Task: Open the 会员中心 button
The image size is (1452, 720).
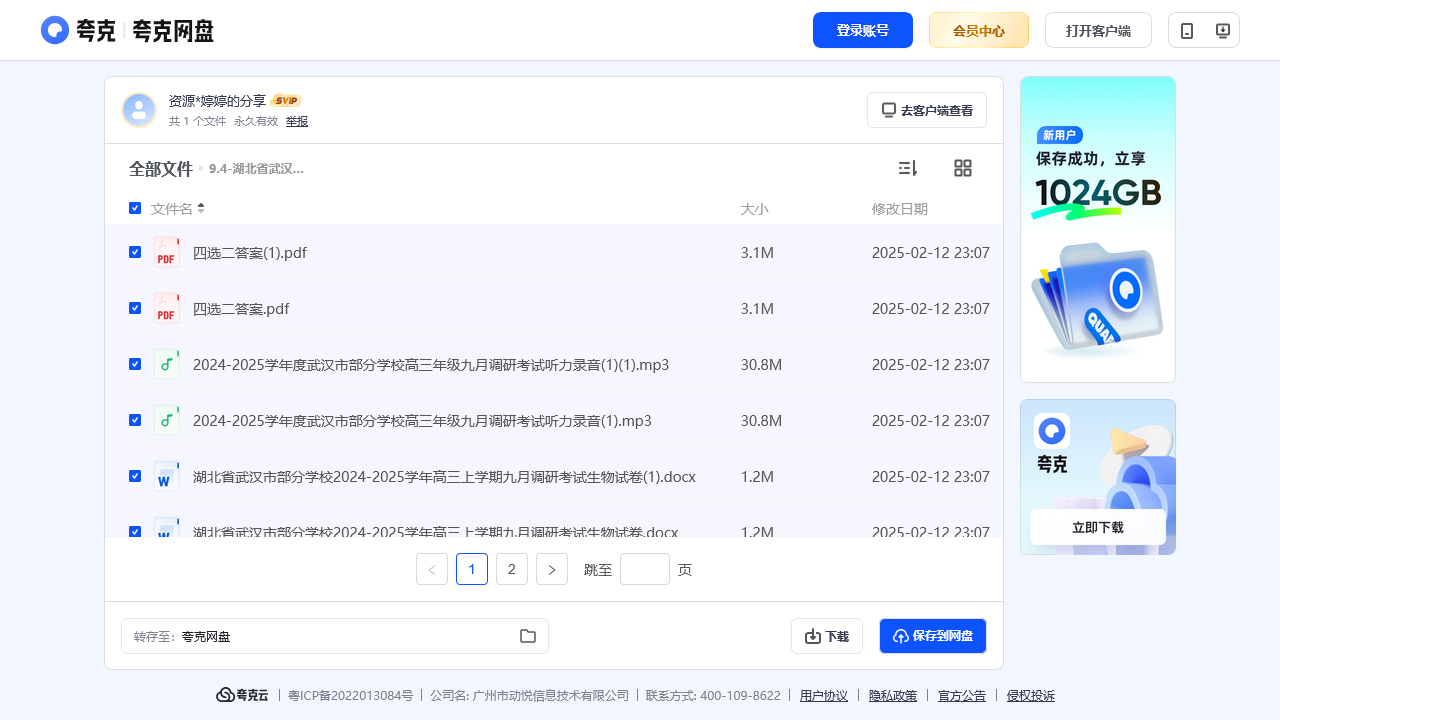Action: point(979,30)
